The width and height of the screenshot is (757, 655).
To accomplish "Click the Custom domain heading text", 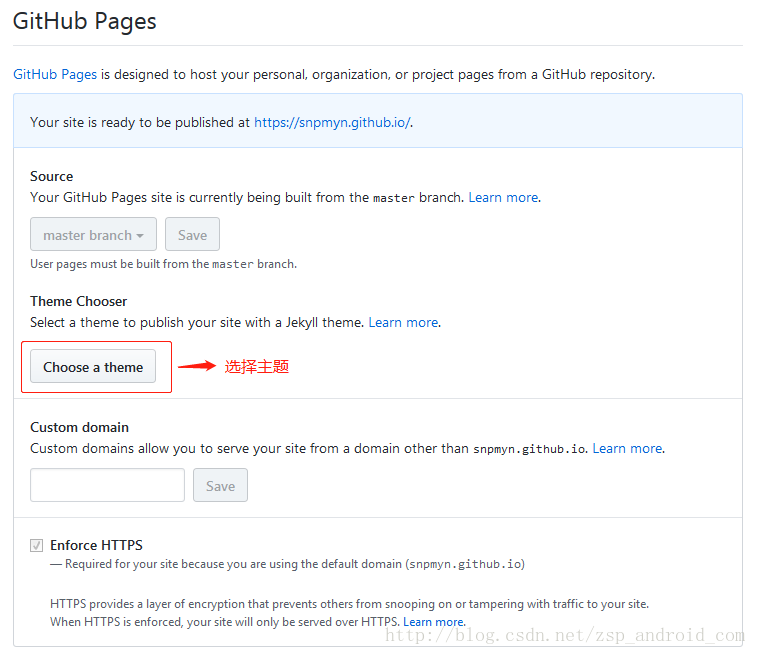I will pyautogui.click(x=80, y=427).
